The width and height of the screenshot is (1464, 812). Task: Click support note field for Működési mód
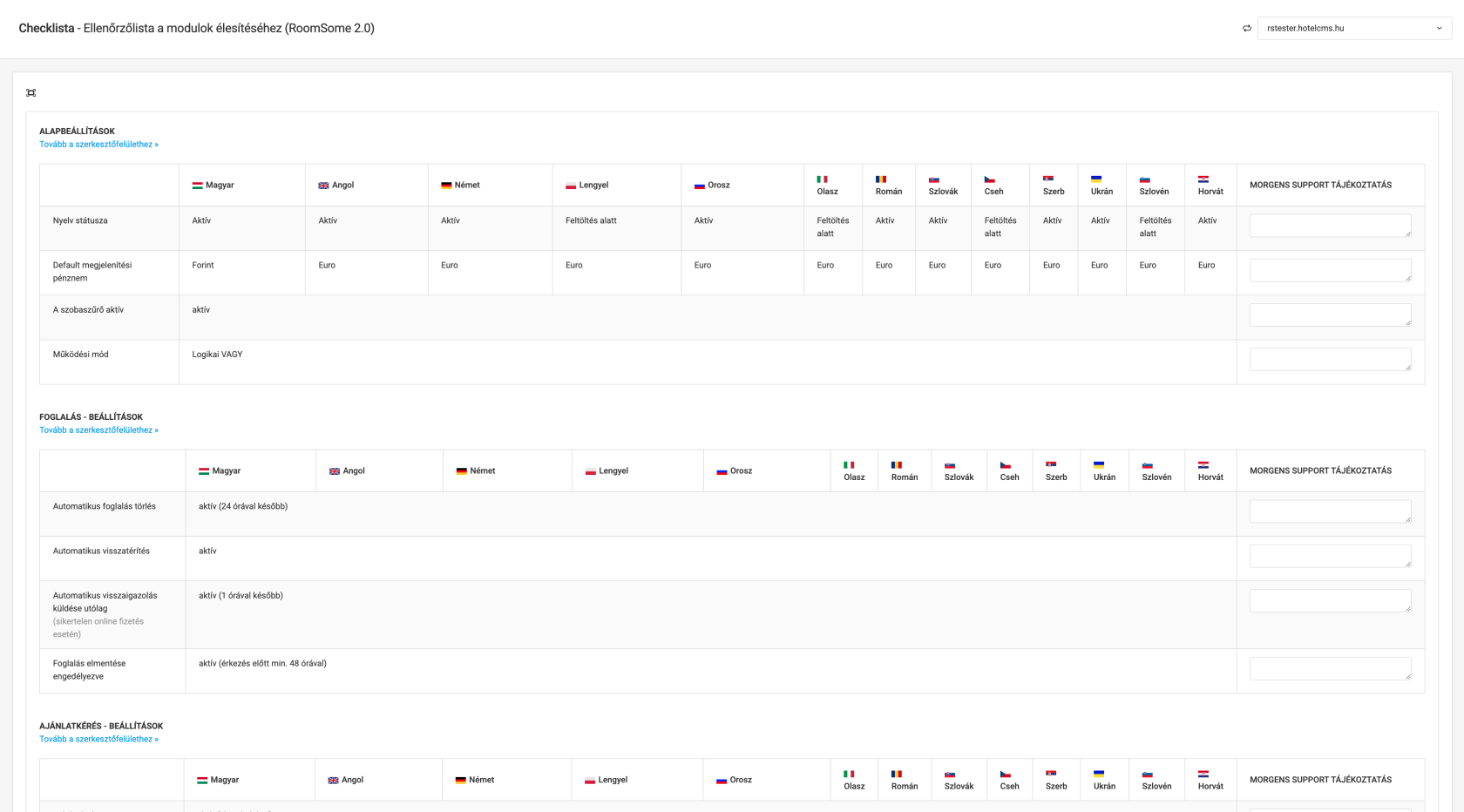tap(1329, 359)
